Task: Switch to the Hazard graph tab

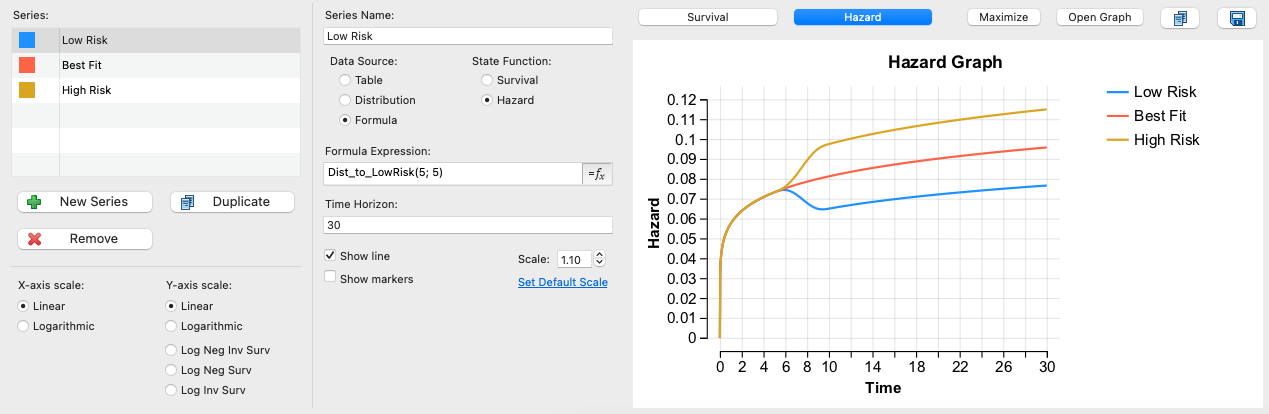Action: pos(863,17)
